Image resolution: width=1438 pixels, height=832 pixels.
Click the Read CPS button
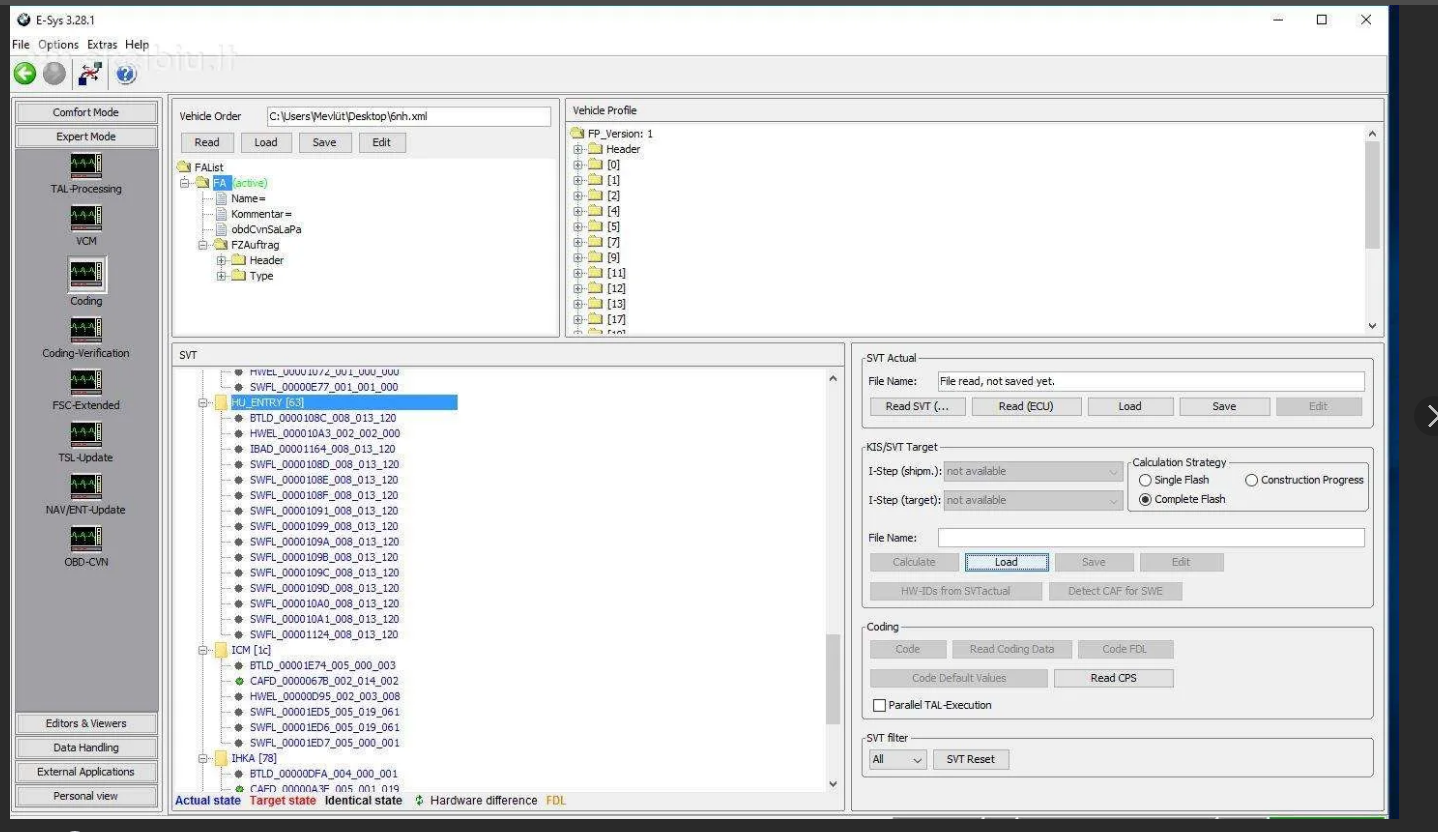pos(1113,678)
